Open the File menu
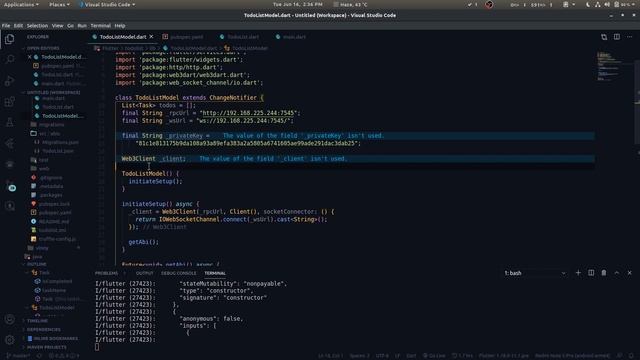 pyautogui.click(x=6, y=26)
